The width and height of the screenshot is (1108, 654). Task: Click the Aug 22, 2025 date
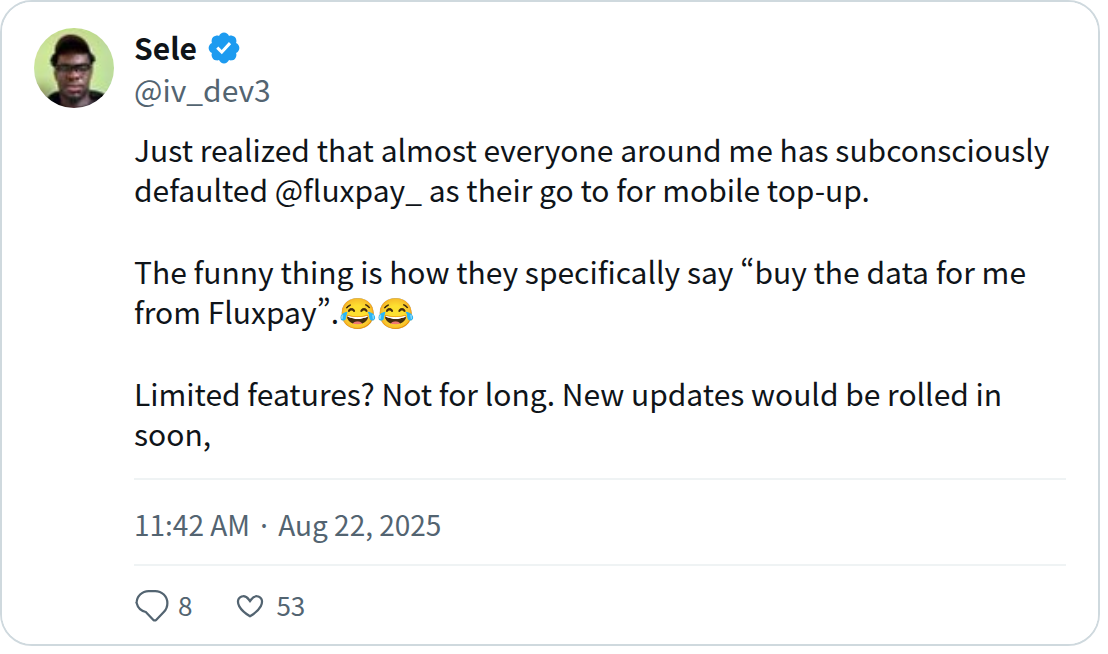click(x=359, y=526)
